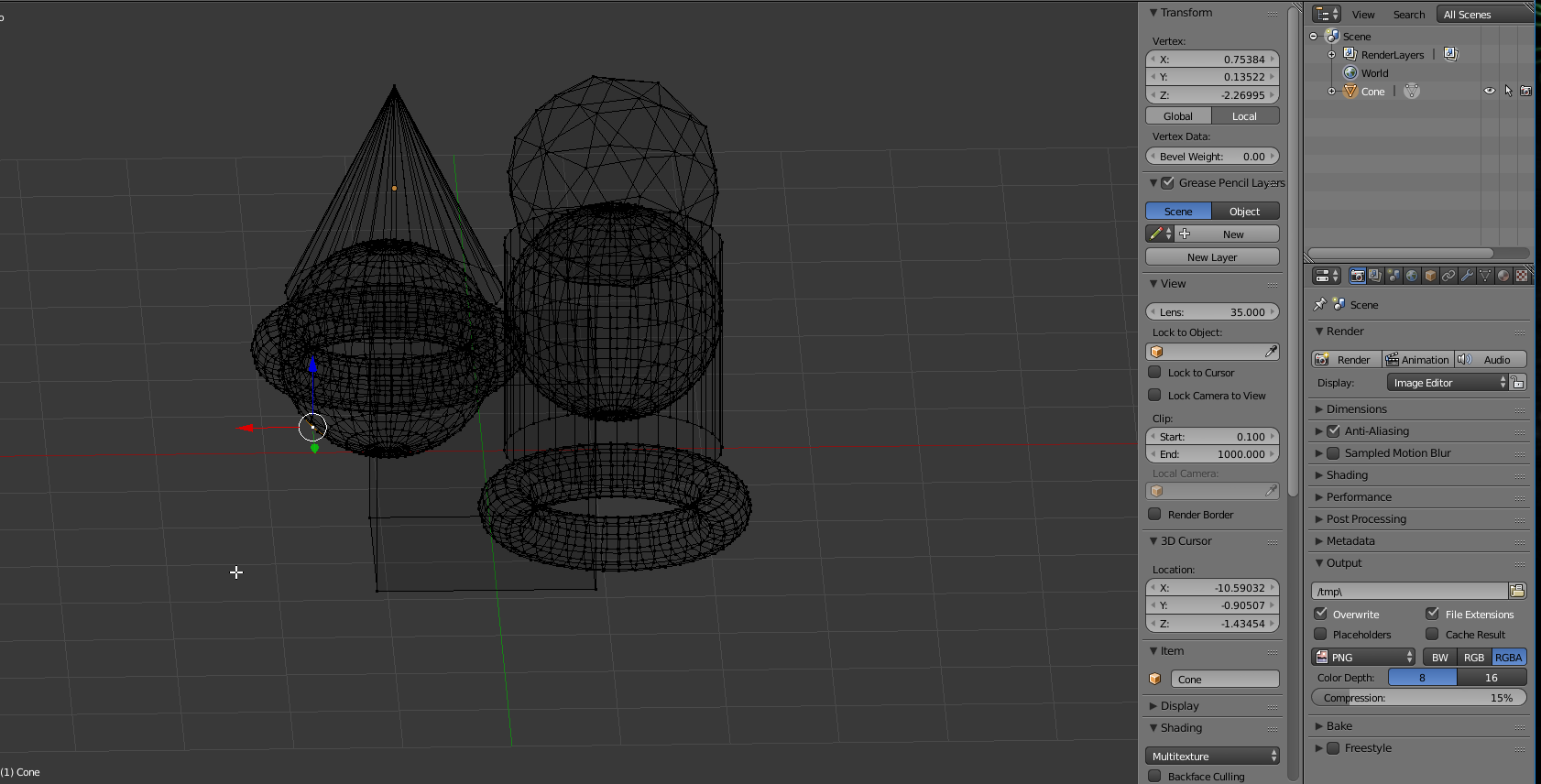The image size is (1541, 784).
Task: Open the Display Image Editor dropdown
Action: click(x=1448, y=383)
